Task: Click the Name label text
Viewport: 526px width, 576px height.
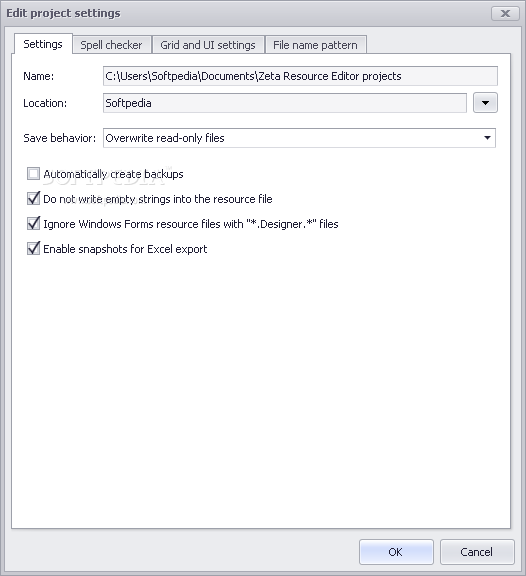Action: pyautogui.click(x=39, y=76)
